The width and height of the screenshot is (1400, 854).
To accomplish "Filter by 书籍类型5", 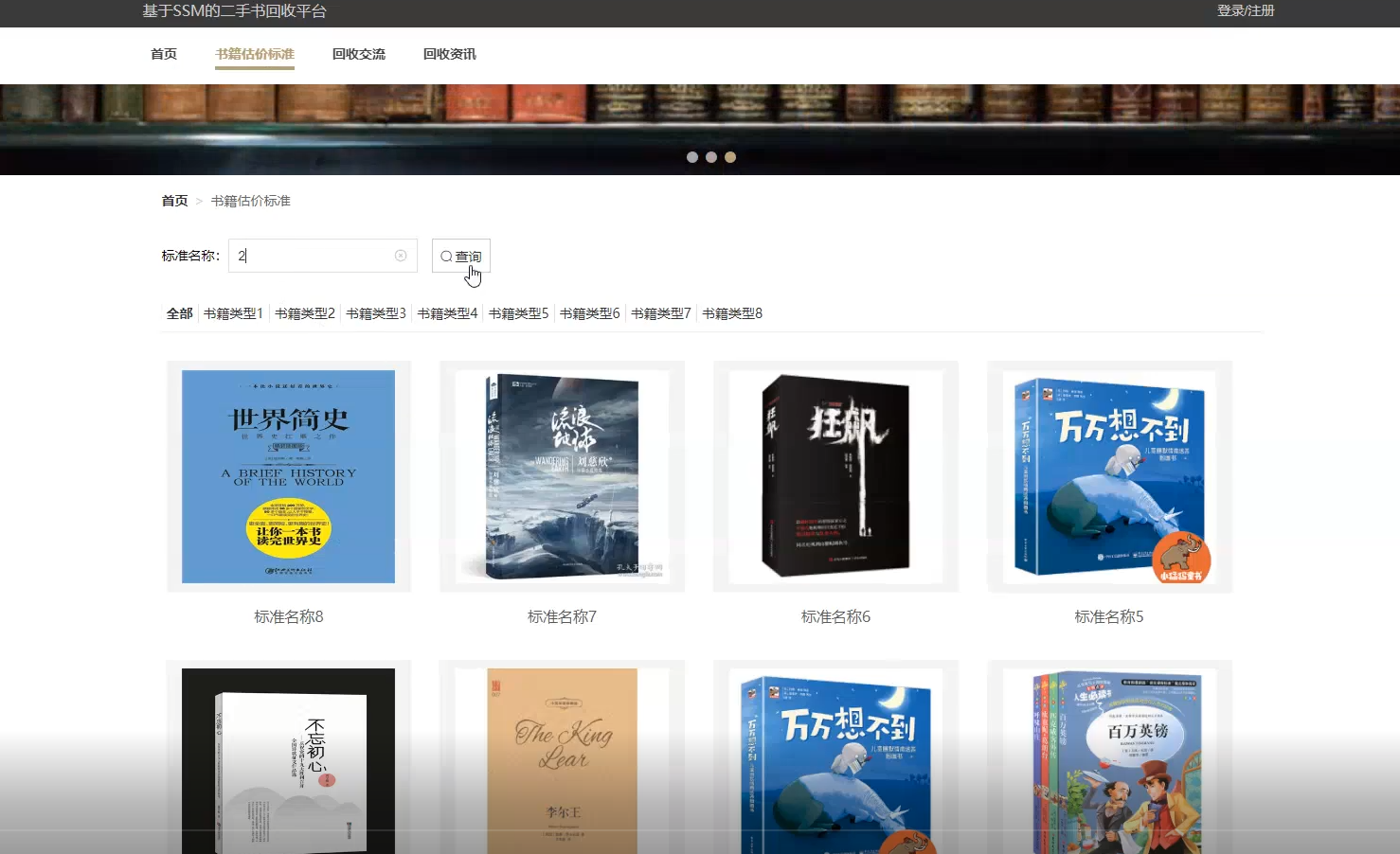I will 519,313.
